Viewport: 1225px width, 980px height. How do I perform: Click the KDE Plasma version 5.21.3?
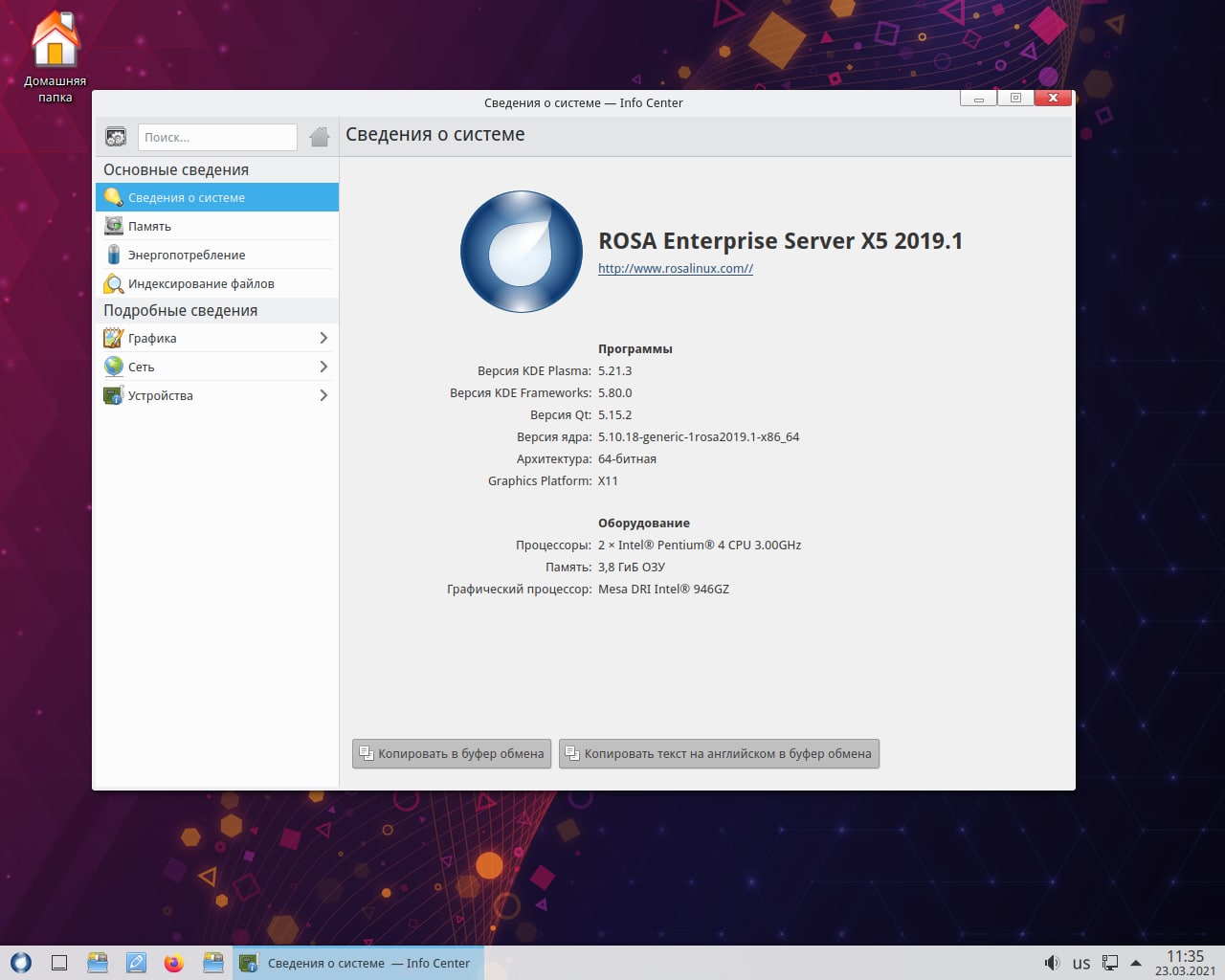point(614,370)
